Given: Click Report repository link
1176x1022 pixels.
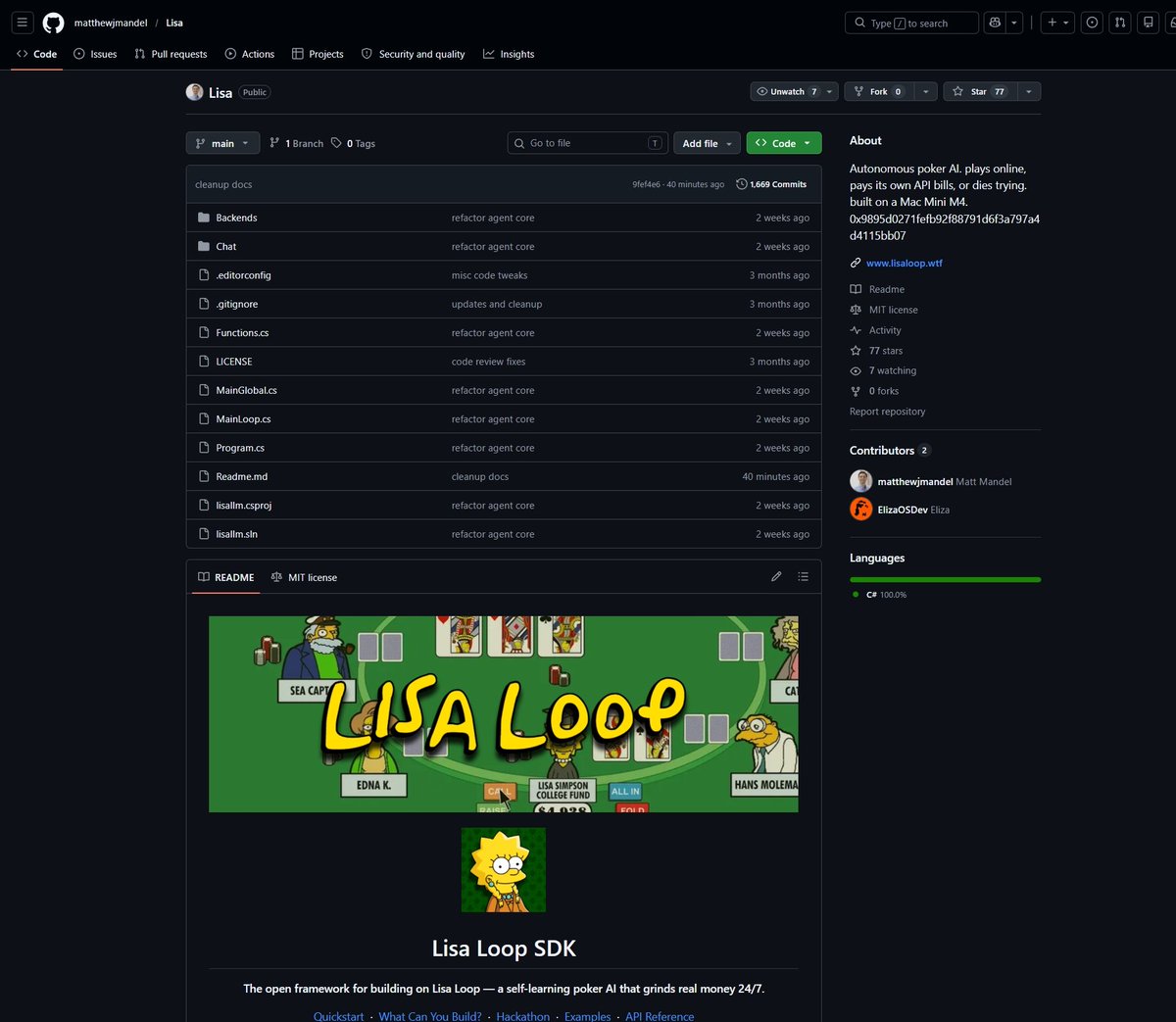Looking at the screenshot, I should [x=887, y=412].
